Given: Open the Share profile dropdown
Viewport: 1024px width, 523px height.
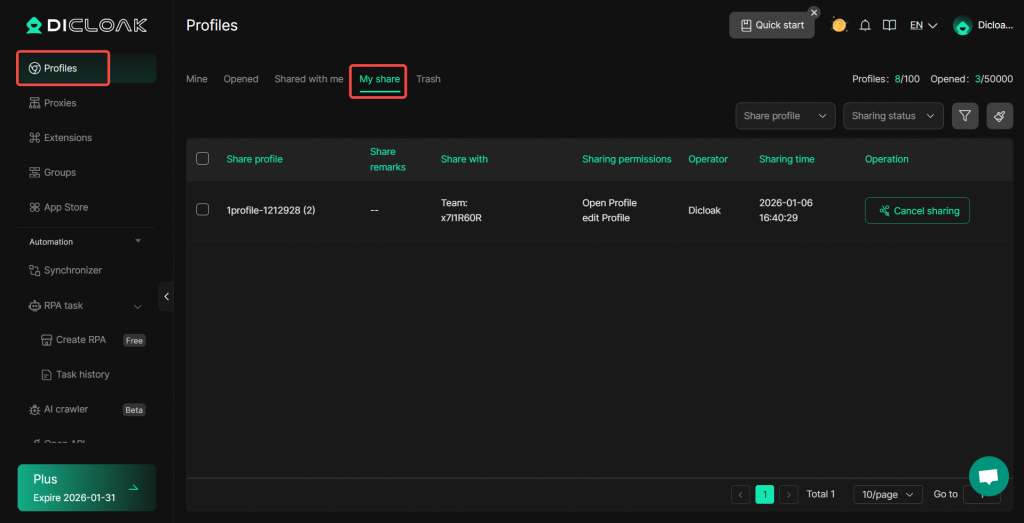Looking at the screenshot, I should pyautogui.click(x=785, y=116).
